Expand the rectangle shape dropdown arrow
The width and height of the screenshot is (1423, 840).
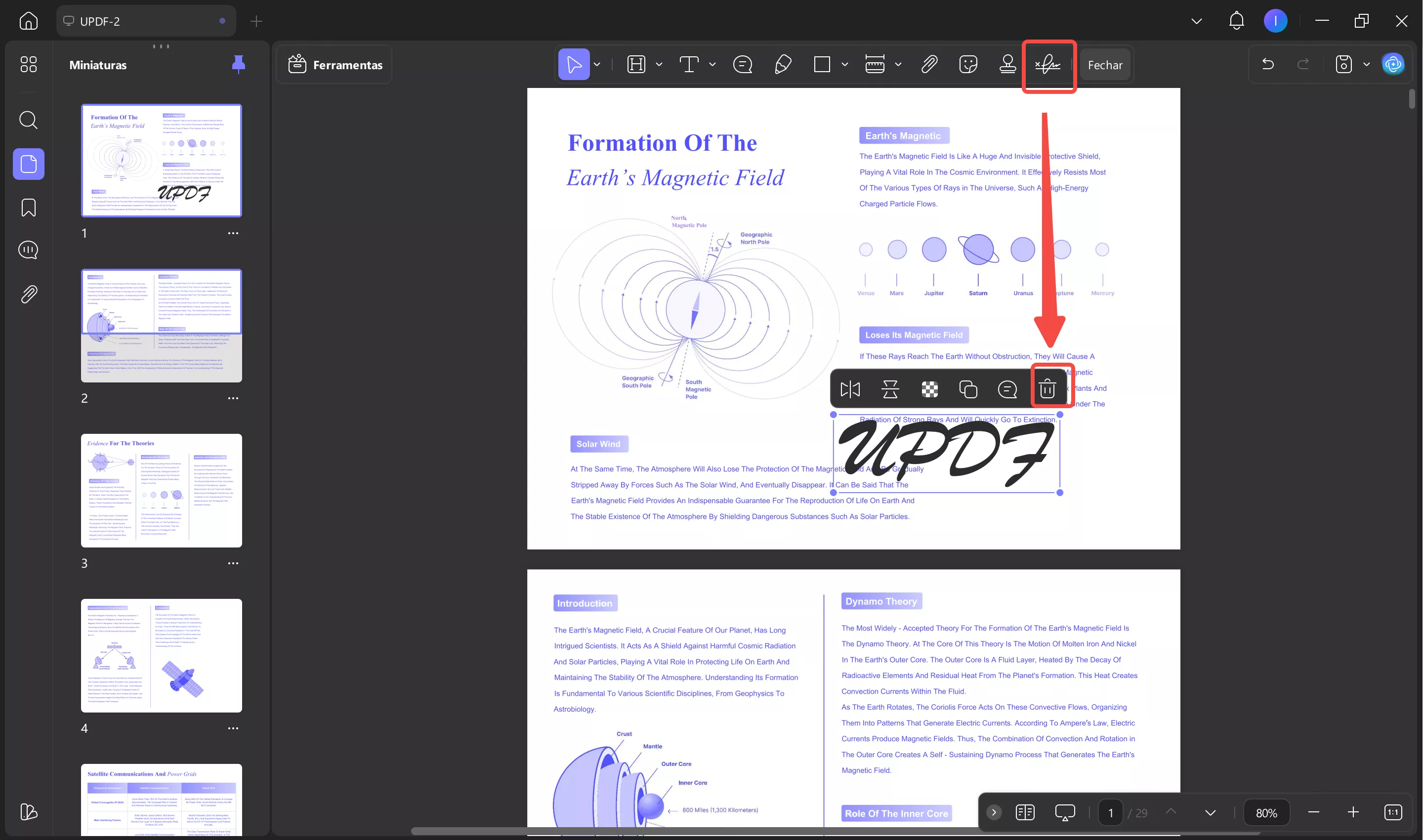point(844,65)
